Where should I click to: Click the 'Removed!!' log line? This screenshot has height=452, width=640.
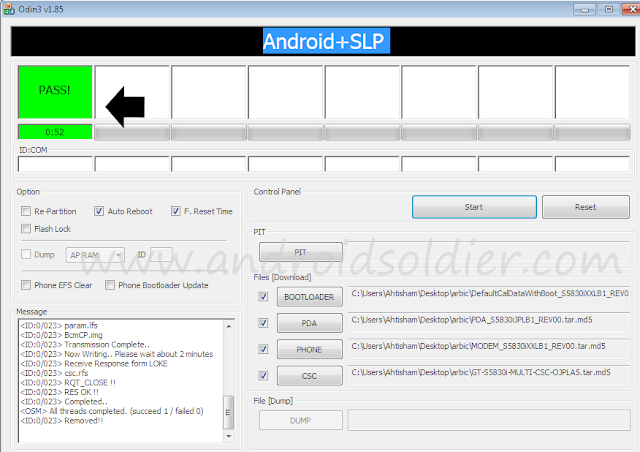62,421
